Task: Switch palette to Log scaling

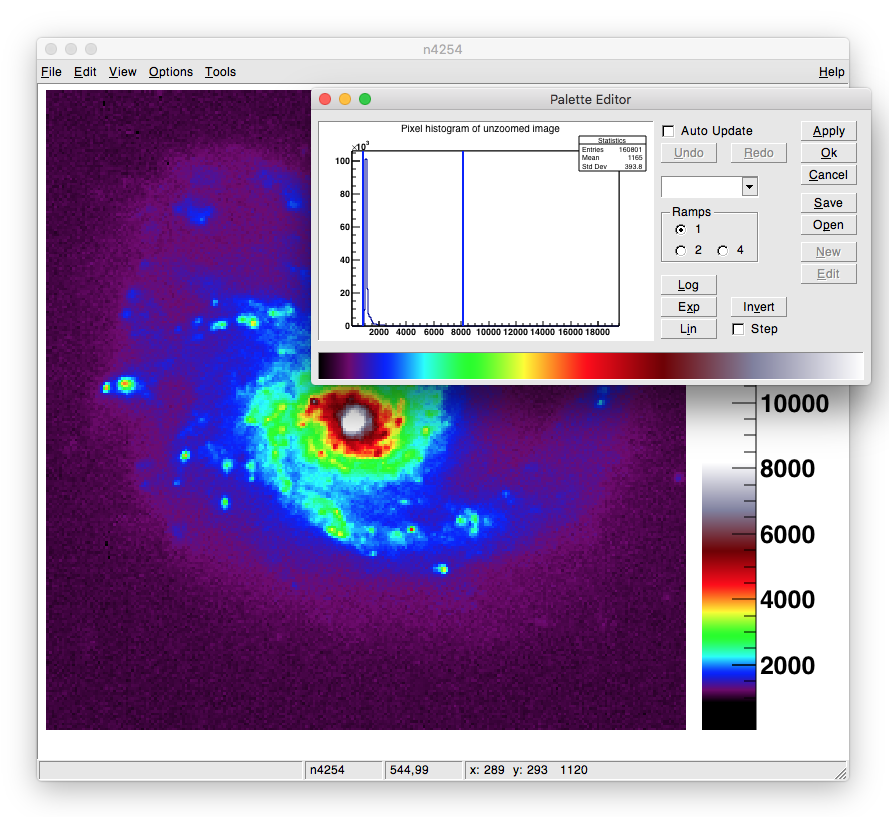Action: point(688,285)
